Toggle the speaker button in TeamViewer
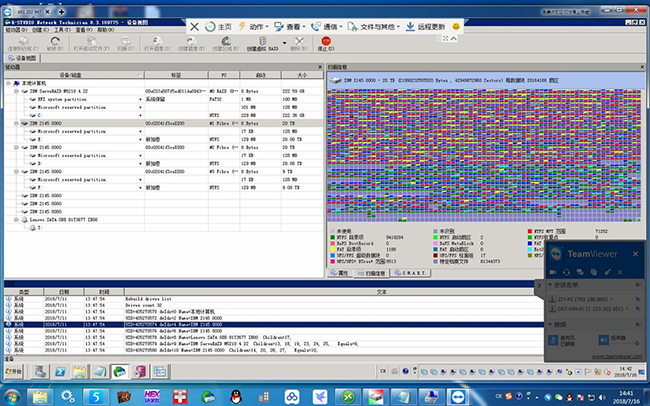 click(x=604, y=340)
